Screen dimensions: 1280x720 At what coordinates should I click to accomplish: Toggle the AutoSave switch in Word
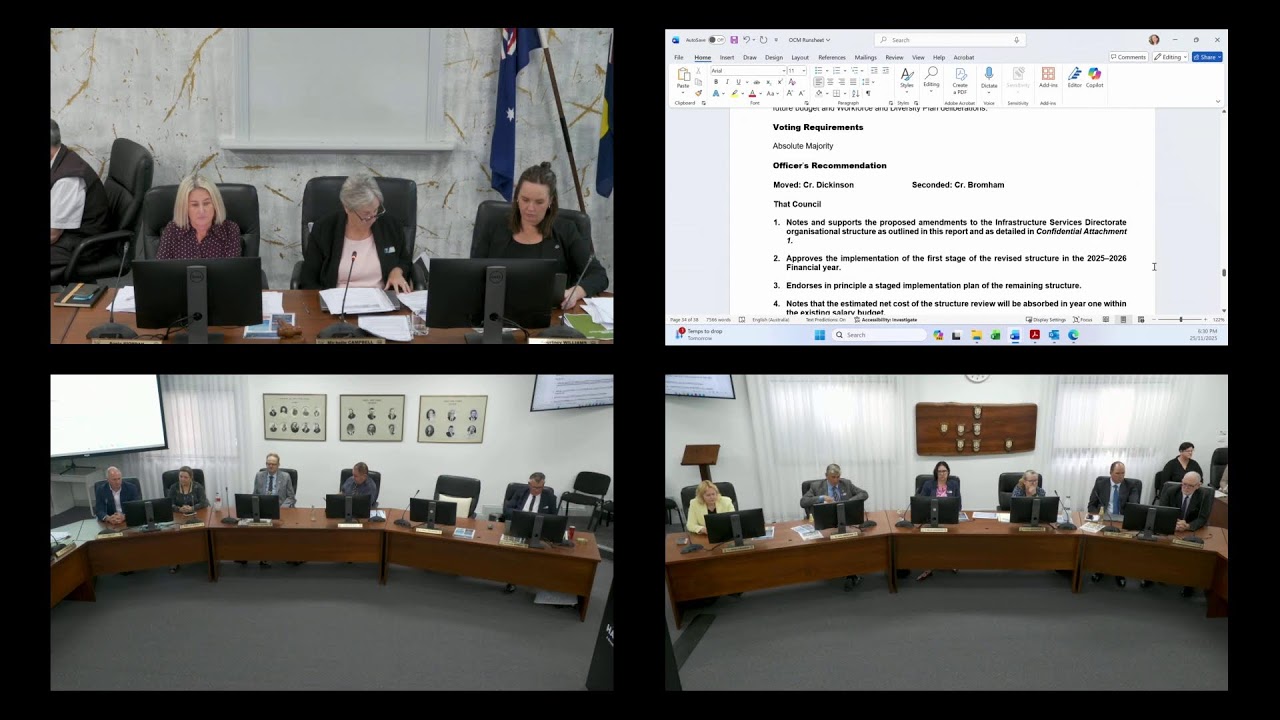tap(717, 40)
